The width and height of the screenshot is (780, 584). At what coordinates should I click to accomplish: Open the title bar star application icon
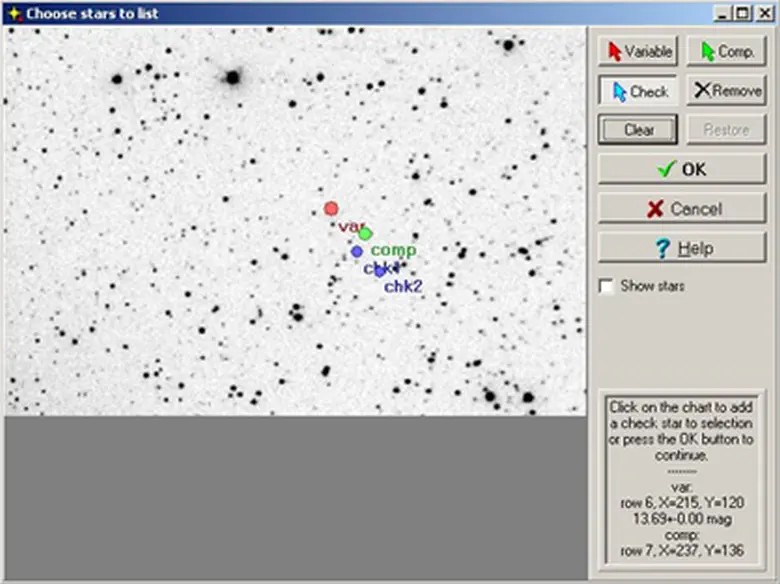[x=13, y=13]
